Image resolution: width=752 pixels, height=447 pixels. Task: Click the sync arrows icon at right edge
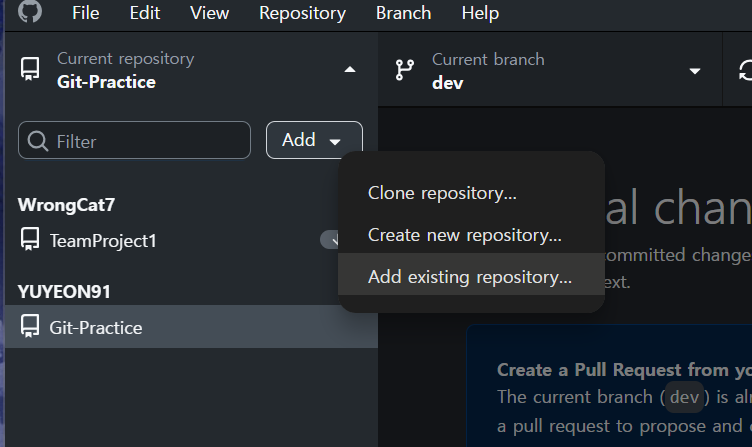(x=745, y=71)
